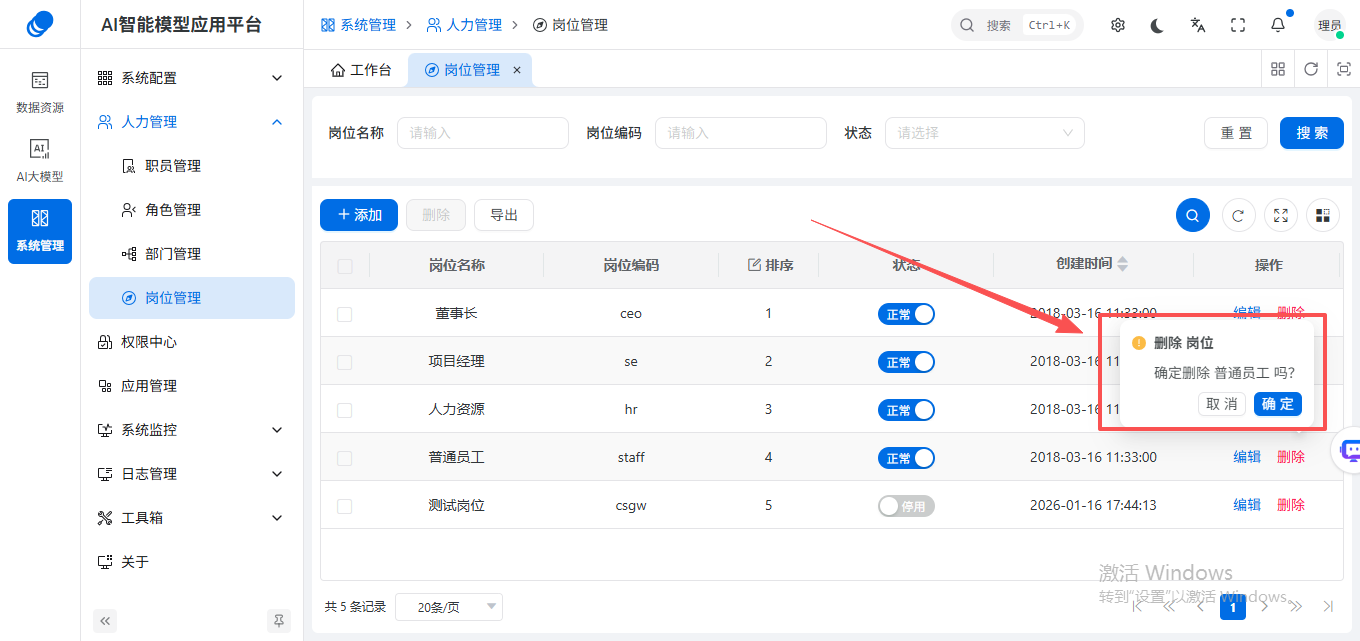Check the 测试岗位 row checkbox
This screenshot has height=641, width=1360.
pyautogui.click(x=345, y=506)
